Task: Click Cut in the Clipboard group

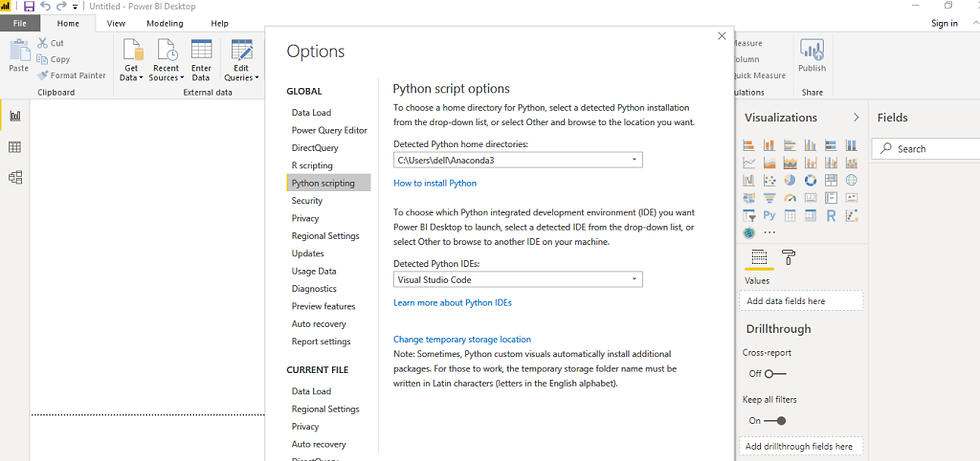Action: coord(51,43)
